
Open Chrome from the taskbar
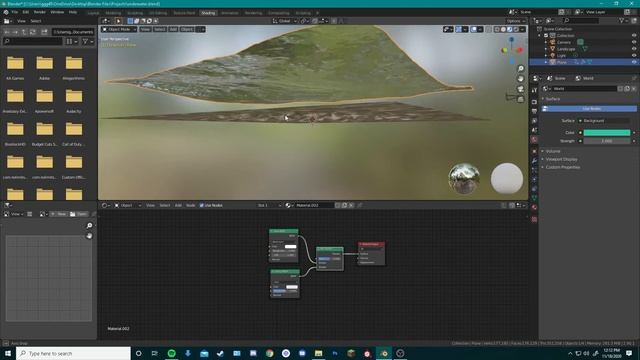269,353
